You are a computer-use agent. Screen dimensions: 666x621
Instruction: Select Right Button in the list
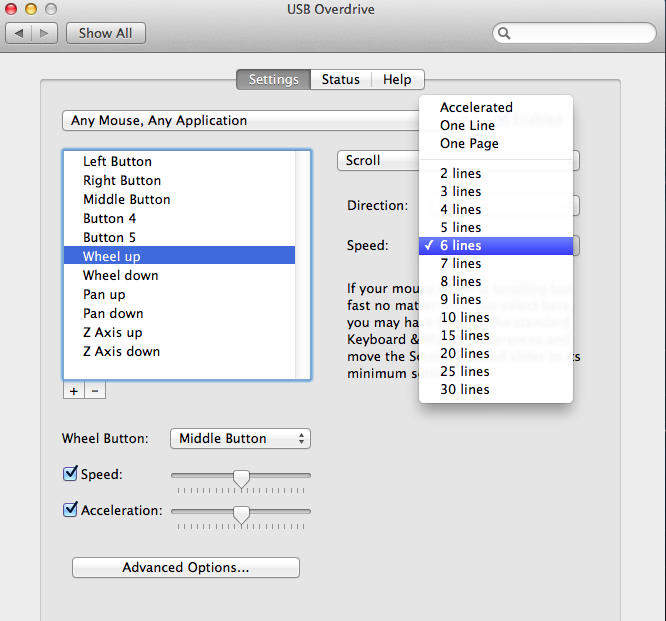179,181
